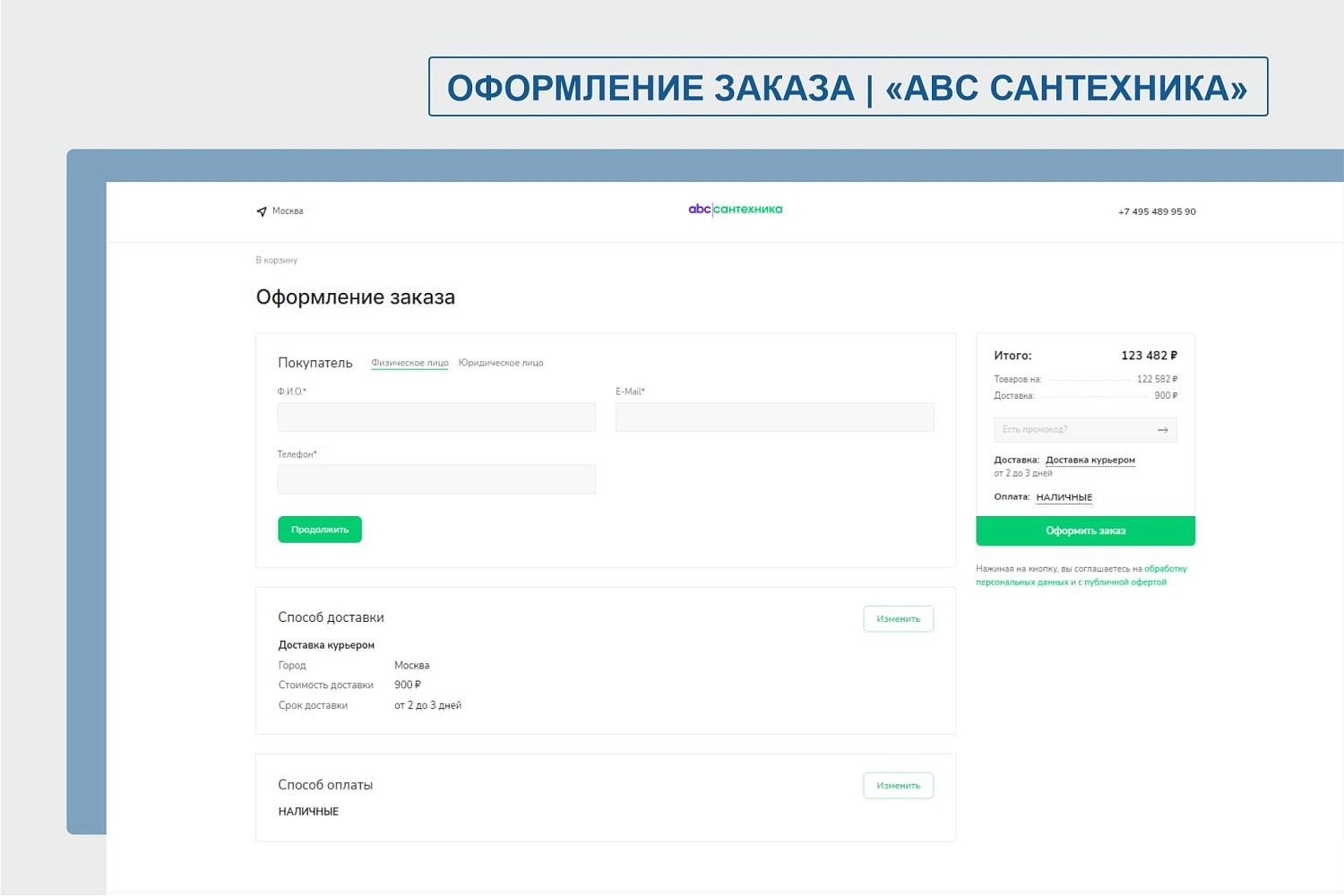Apply promo code with the arrow icon
Viewport: 1344px width, 896px height.
pyautogui.click(x=1163, y=430)
